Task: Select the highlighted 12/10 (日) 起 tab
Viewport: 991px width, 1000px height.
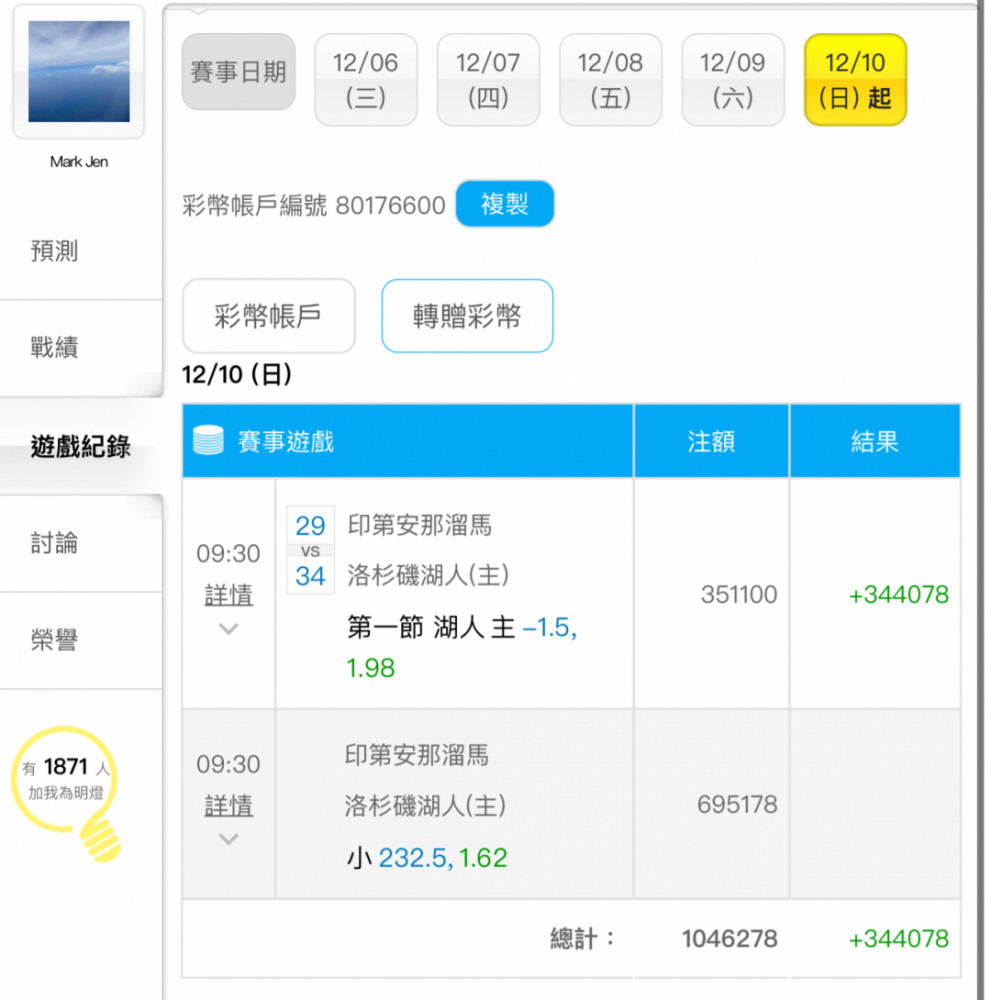Action: [x=855, y=80]
